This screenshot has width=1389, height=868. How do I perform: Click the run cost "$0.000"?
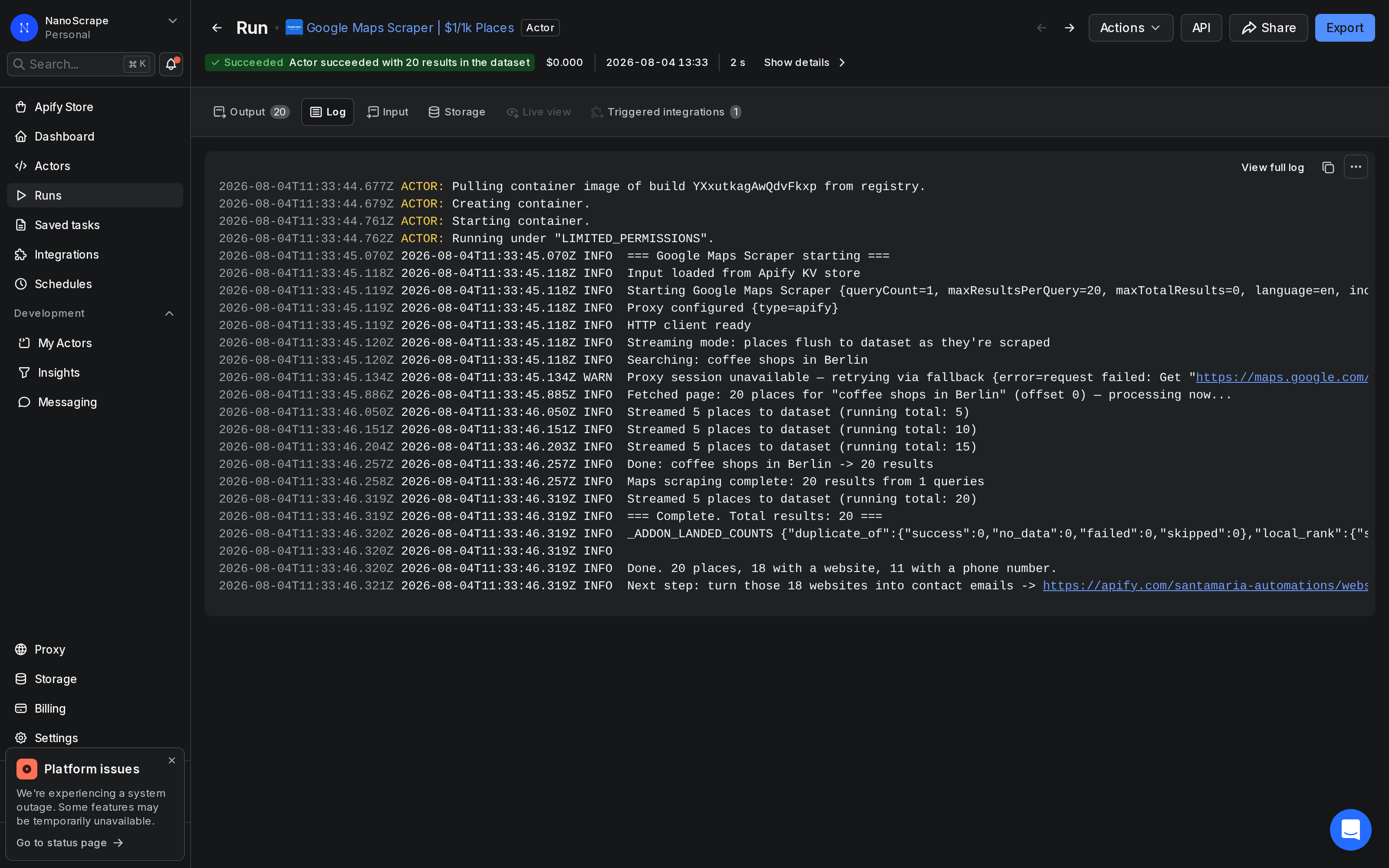coord(564,62)
